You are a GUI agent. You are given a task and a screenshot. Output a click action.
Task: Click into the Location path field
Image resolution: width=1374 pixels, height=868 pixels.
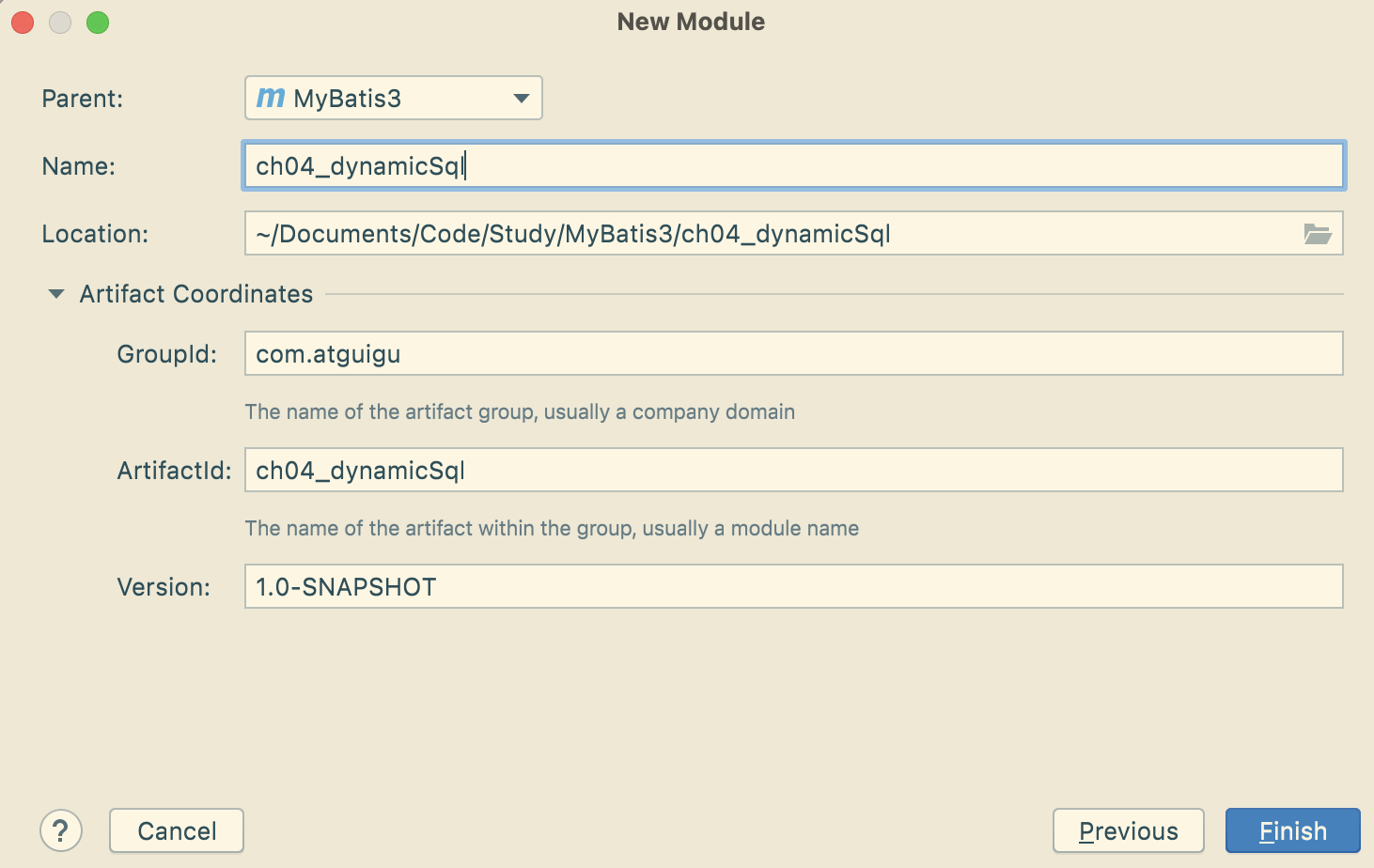coord(771,234)
